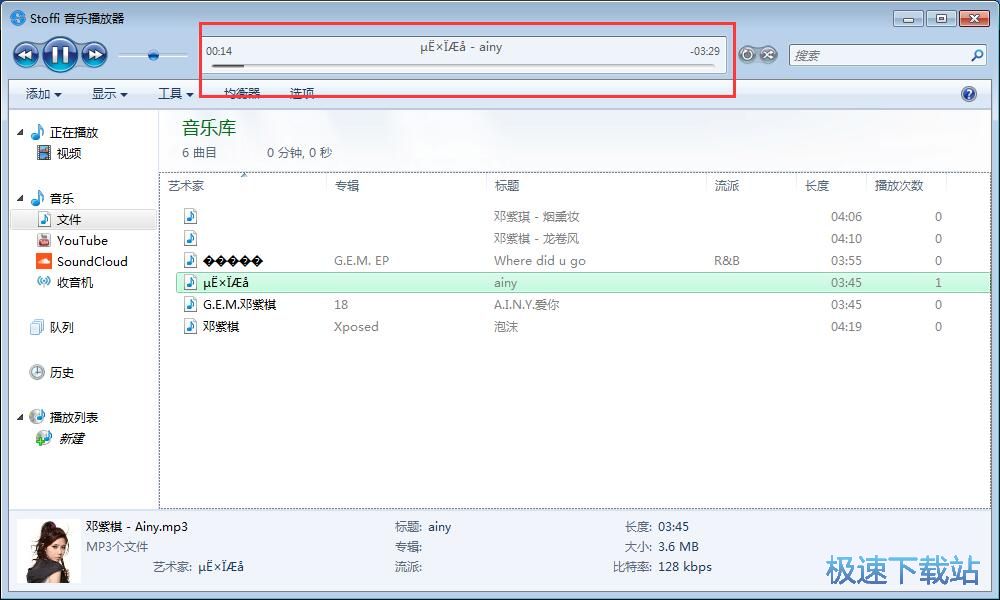Collapse the 播放列表 section

tap(19, 416)
